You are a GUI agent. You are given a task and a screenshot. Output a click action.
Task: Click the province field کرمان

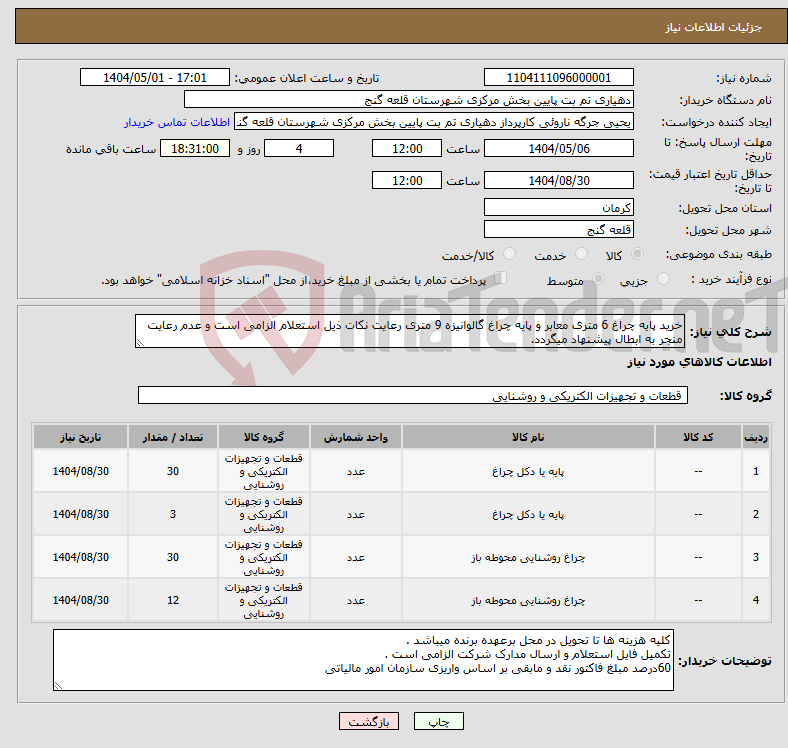pyautogui.click(x=559, y=207)
